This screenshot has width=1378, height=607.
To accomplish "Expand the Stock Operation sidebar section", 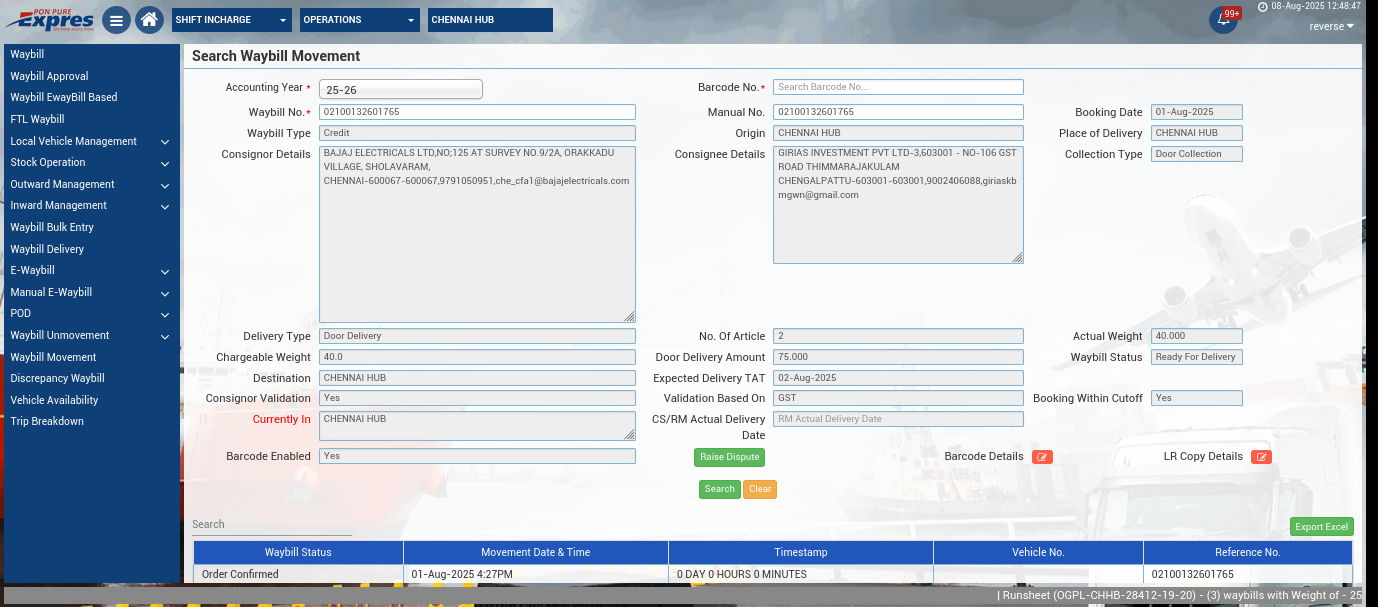I will click(x=90, y=162).
